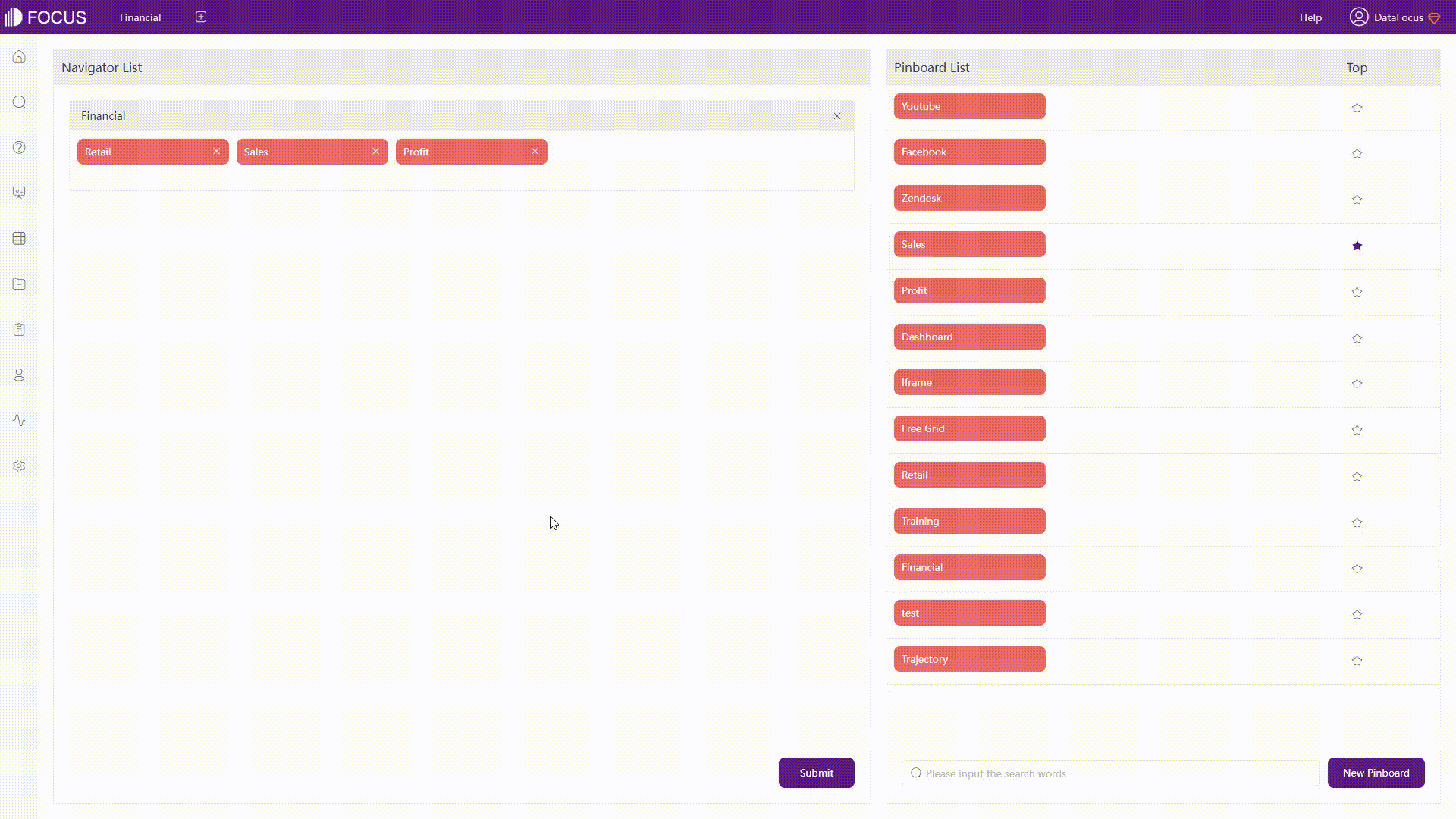Image resolution: width=1456 pixels, height=819 pixels.
Task: Click the pinboard search input field
Action: [x=1109, y=773]
